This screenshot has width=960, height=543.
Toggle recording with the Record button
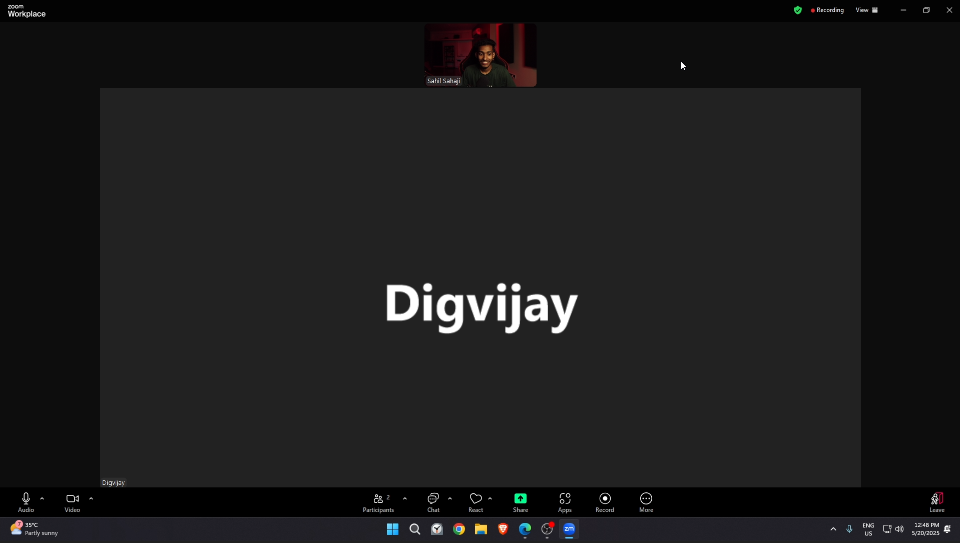click(x=605, y=501)
